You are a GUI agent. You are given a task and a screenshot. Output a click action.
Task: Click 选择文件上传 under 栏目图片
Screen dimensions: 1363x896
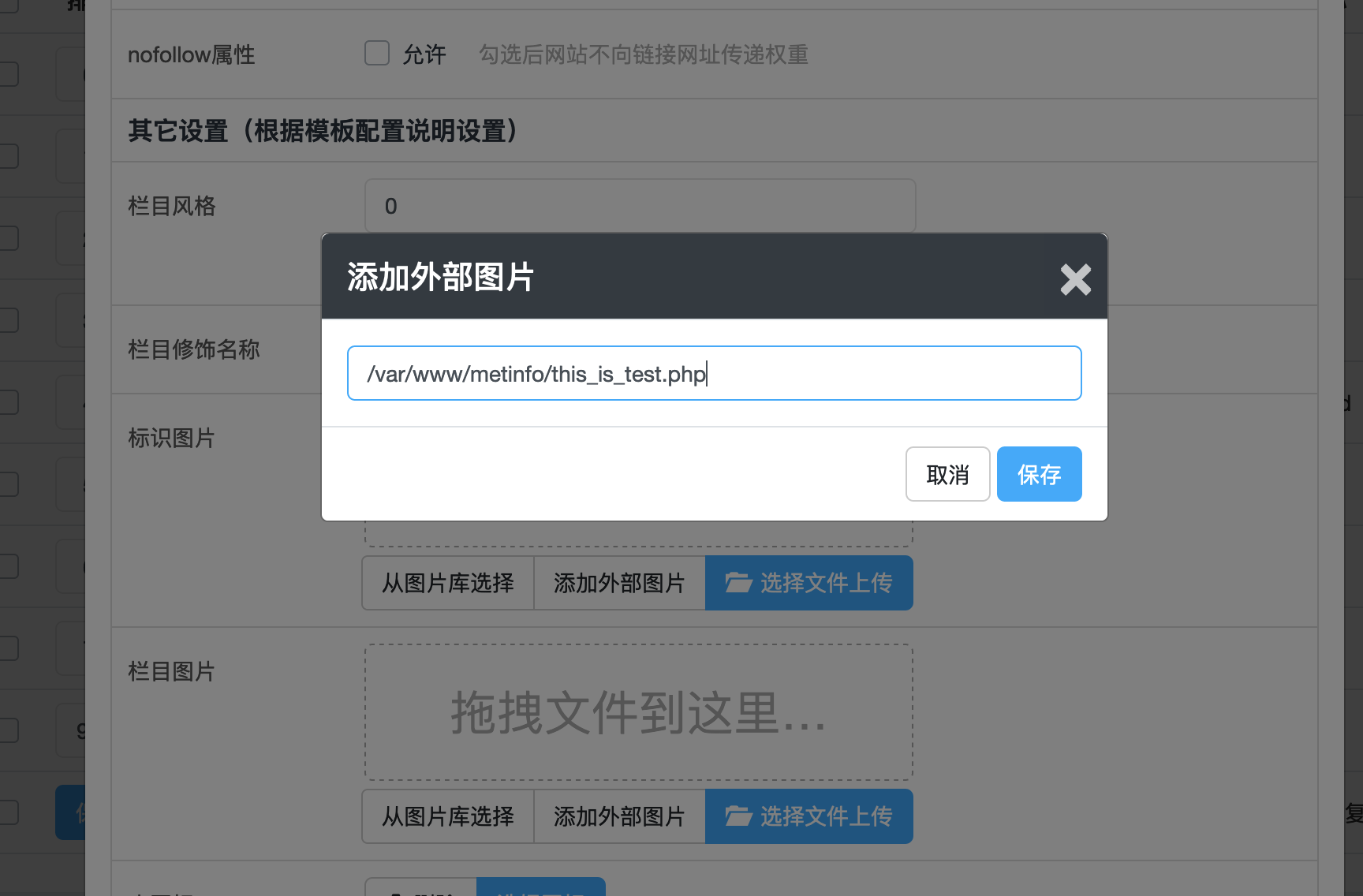[809, 816]
